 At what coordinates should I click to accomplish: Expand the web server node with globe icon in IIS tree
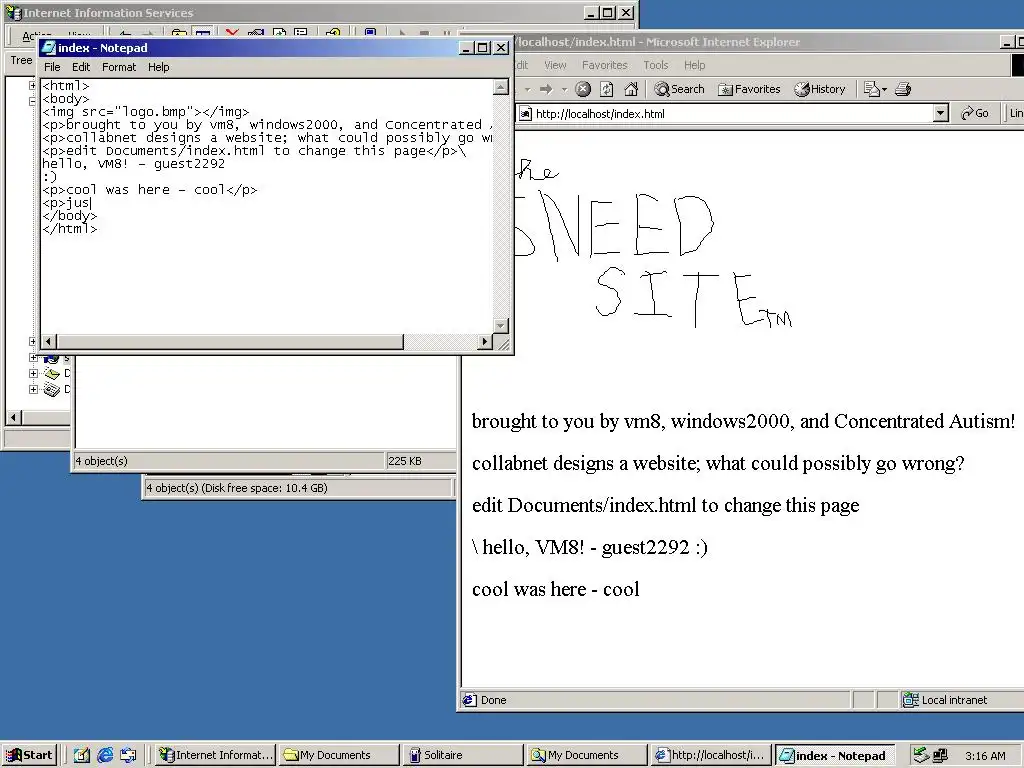[33, 357]
